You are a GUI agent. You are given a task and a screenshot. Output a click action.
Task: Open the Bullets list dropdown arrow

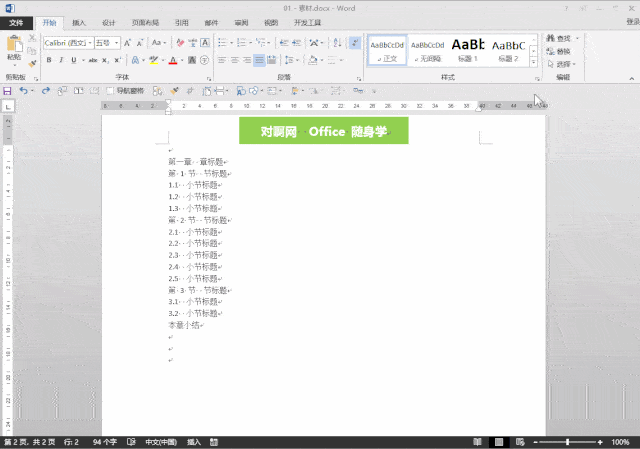[231, 43]
